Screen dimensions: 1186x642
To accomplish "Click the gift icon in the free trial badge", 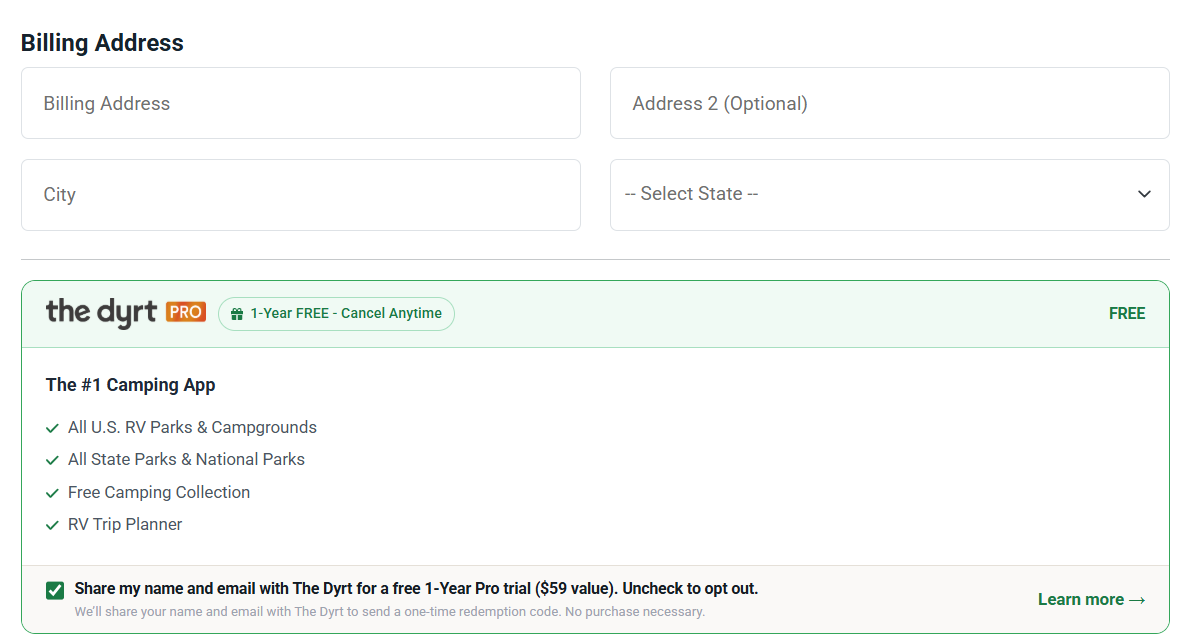I will tap(237, 314).
